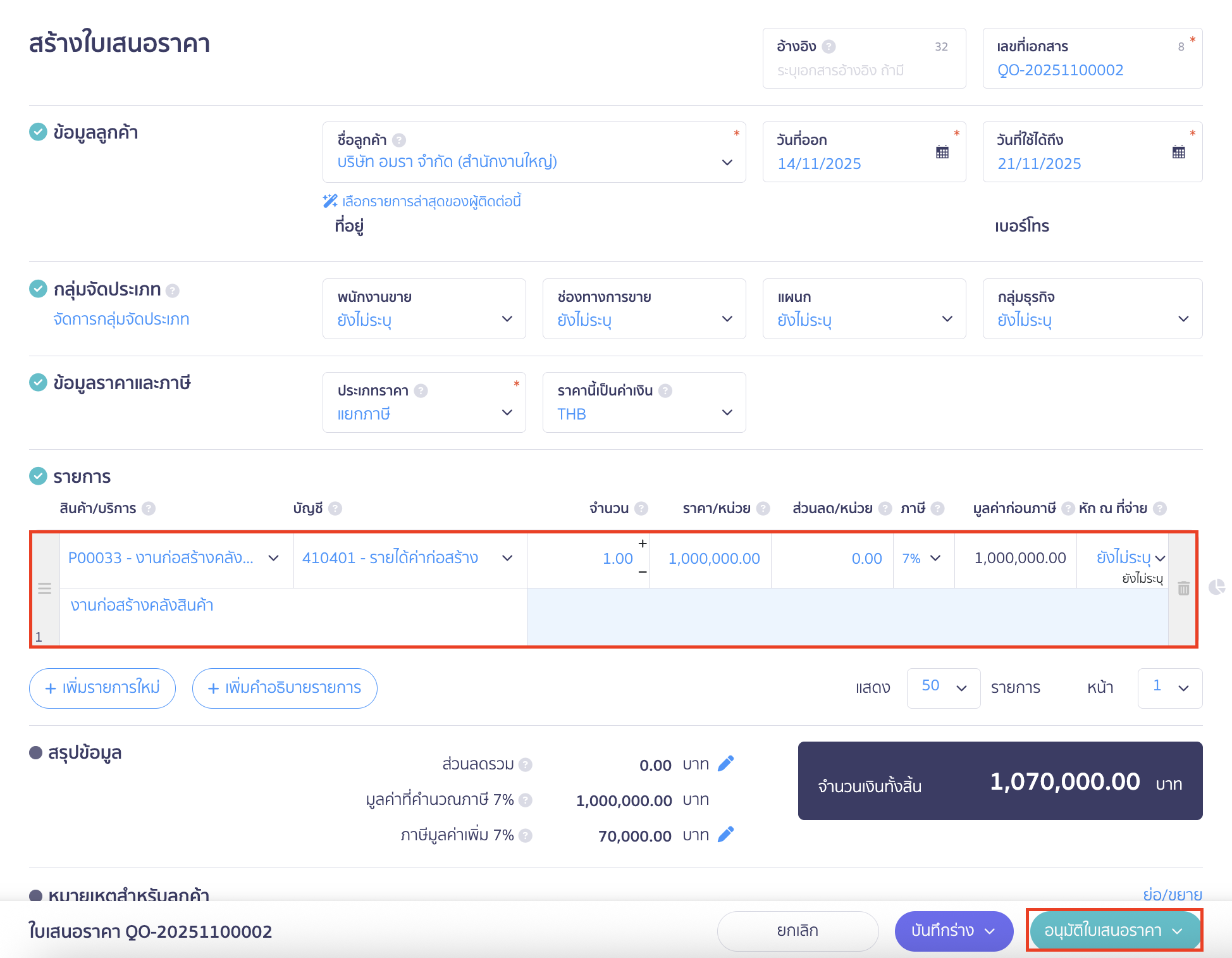This screenshot has width=1232, height=958.
Task: Click the pencil icon next to VAT 7% amount
Action: (725, 835)
